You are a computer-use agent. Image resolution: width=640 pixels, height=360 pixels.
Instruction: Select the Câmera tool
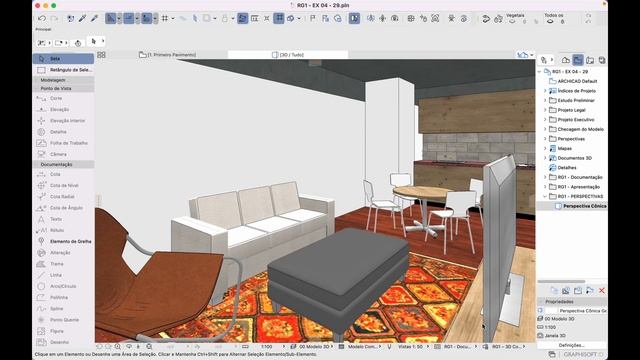(63, 154)
